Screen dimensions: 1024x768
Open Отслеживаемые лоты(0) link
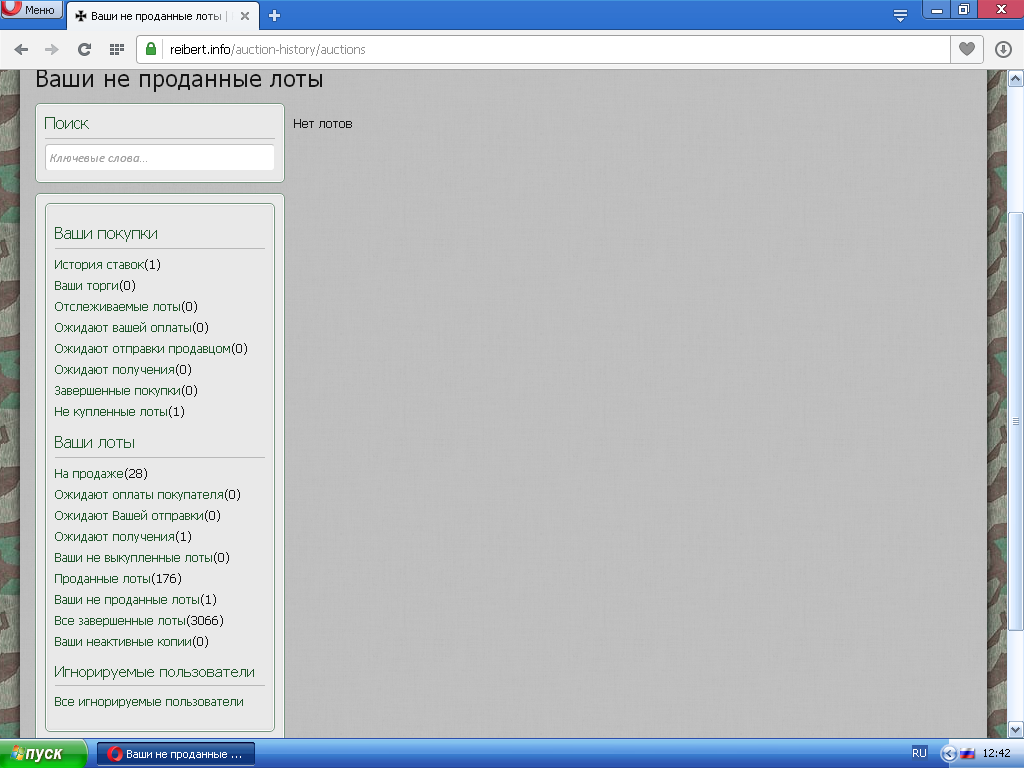pyautogui.click(x=126, y=306)
